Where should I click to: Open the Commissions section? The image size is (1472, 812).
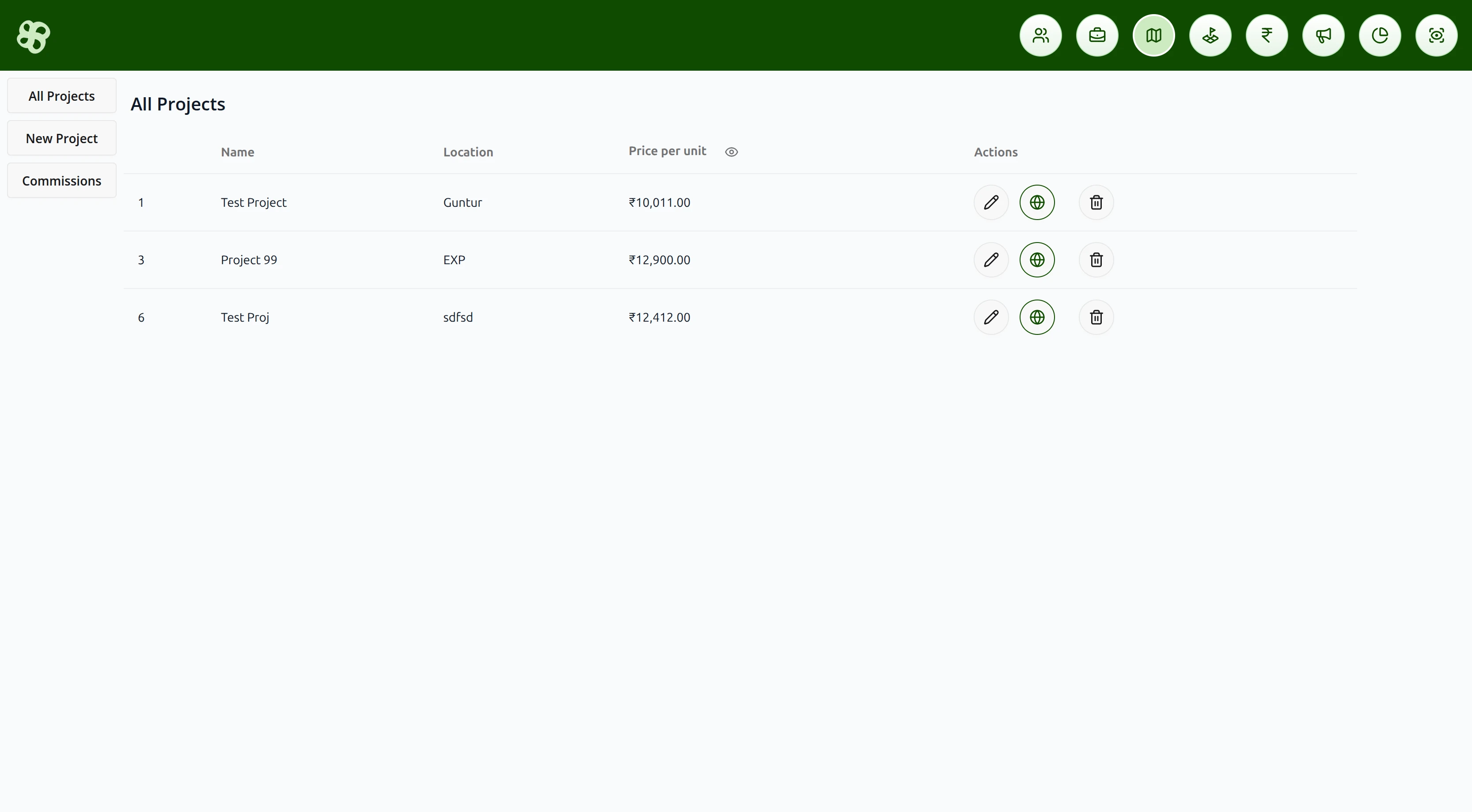coord(61,181)
